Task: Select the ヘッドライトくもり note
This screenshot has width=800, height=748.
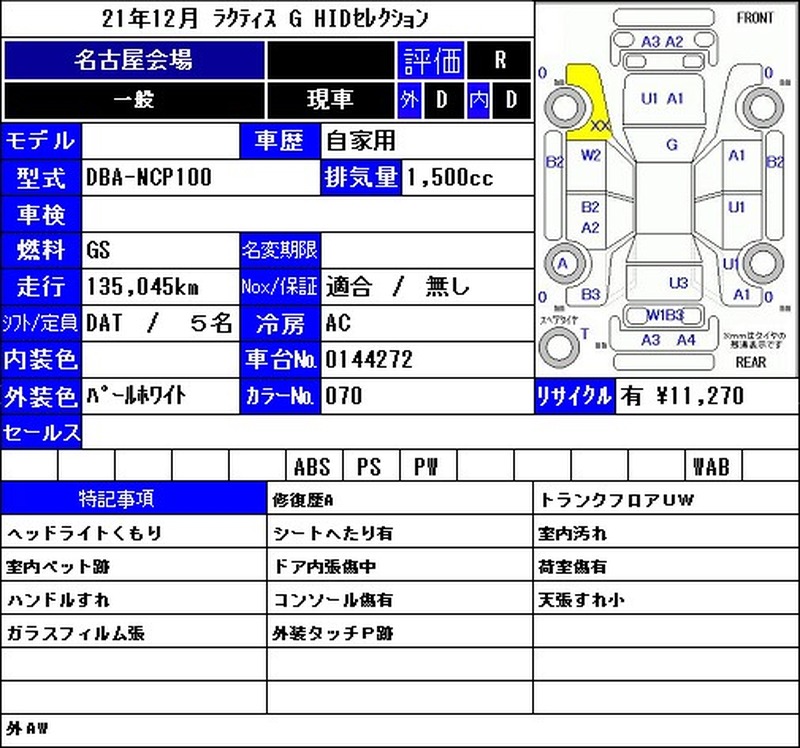Action: click(84, 533)
